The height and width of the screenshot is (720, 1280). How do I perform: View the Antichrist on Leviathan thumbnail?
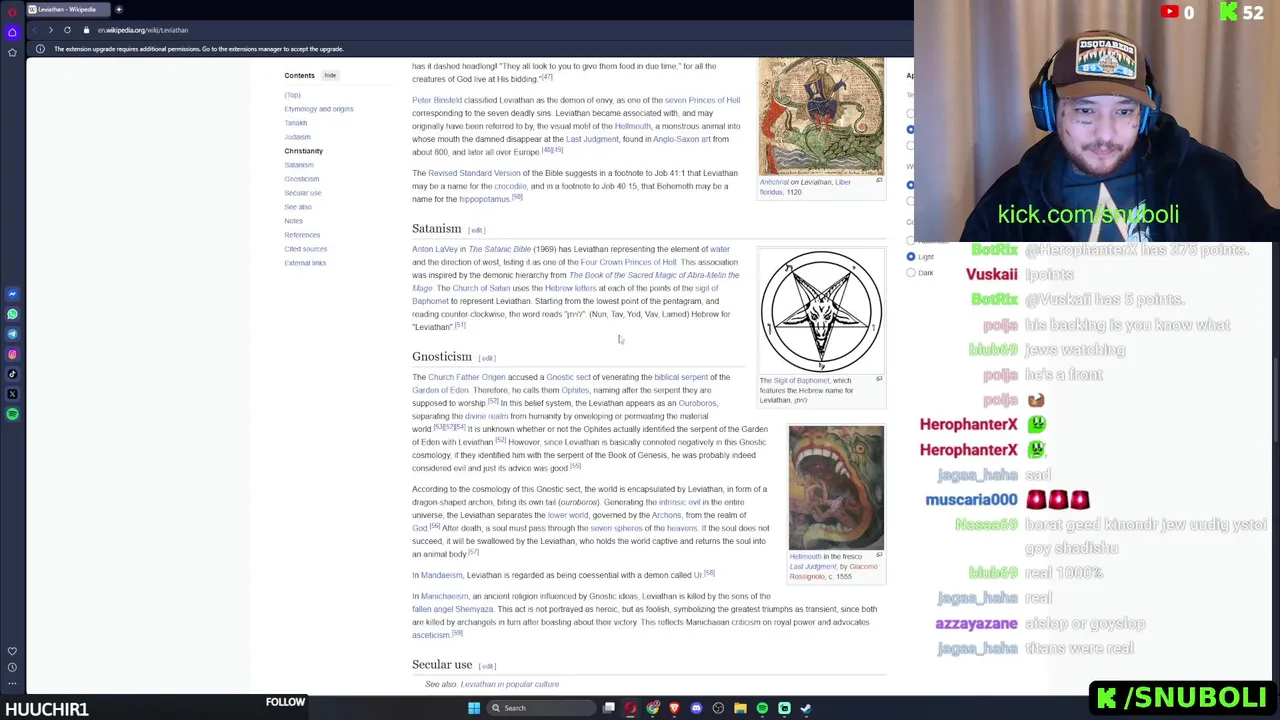(x=821, y=116)
